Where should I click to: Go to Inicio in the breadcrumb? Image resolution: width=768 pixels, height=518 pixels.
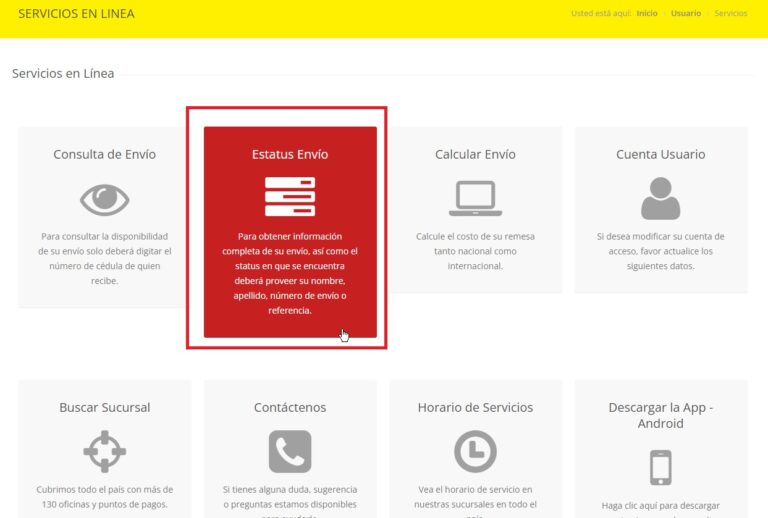tap(647, 13)
